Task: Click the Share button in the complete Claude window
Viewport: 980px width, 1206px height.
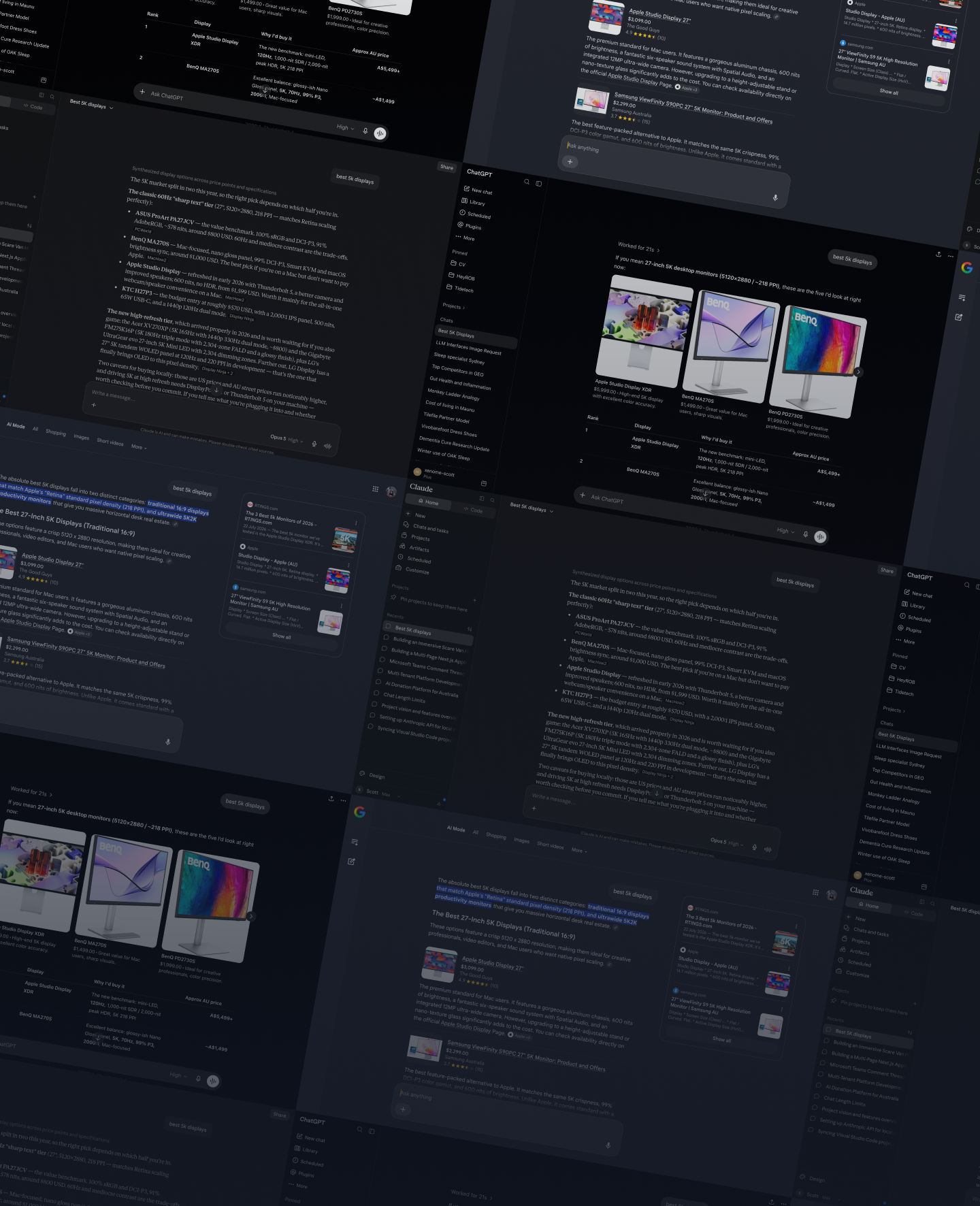Action: (887, 570)
